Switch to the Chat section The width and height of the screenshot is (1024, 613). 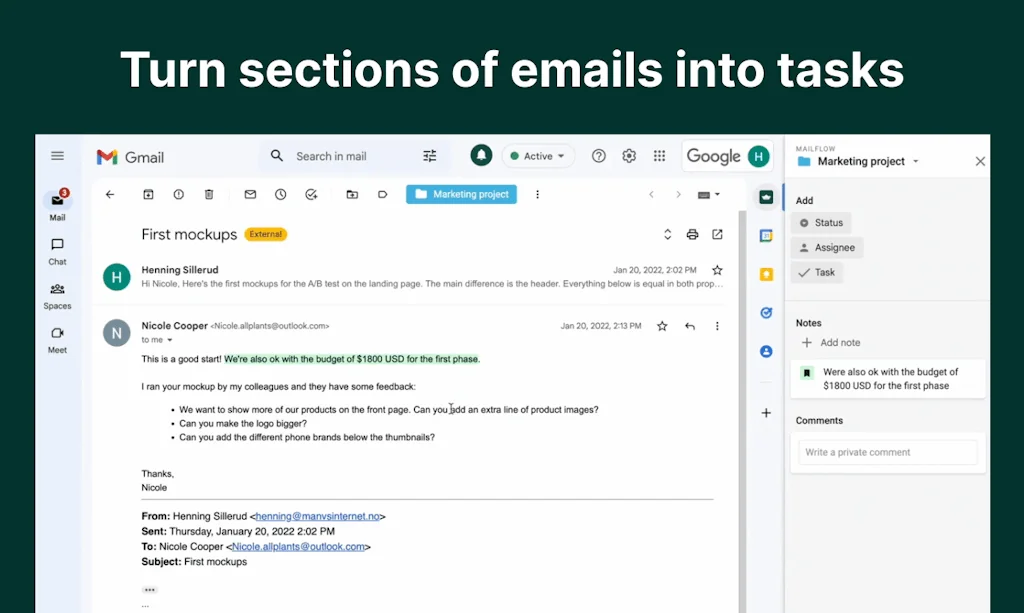pyautogui.click(x=57, y=248)
